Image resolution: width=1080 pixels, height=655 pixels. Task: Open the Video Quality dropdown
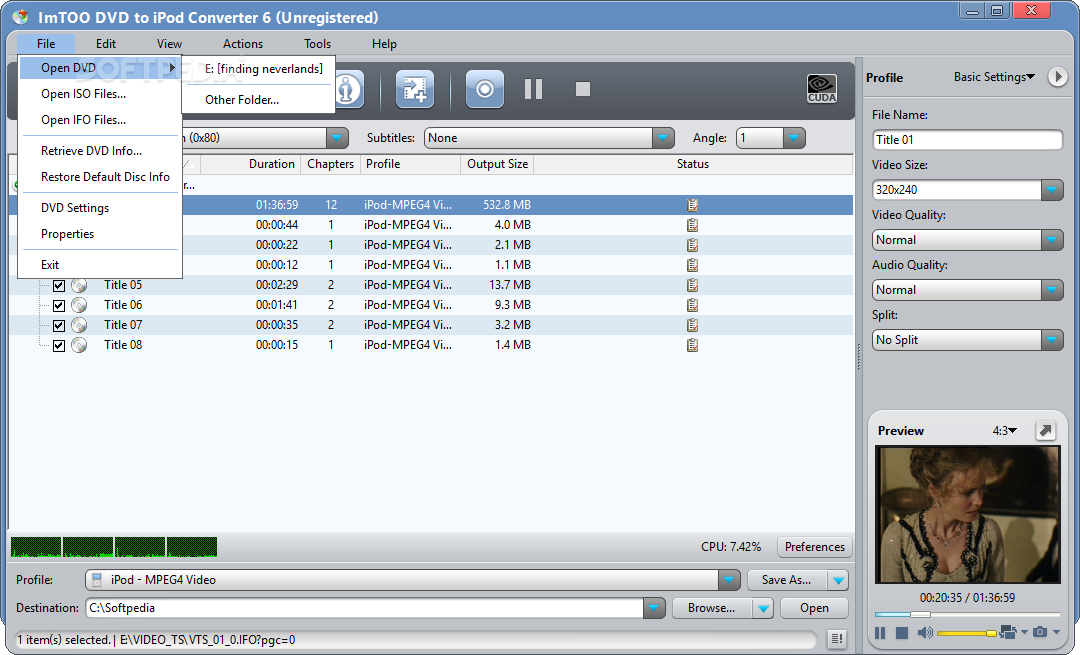[x=1052, y=240]
